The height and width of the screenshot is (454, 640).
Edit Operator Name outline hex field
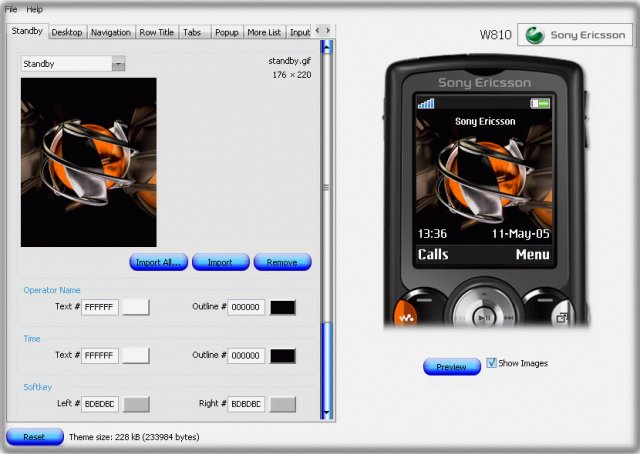246,307
